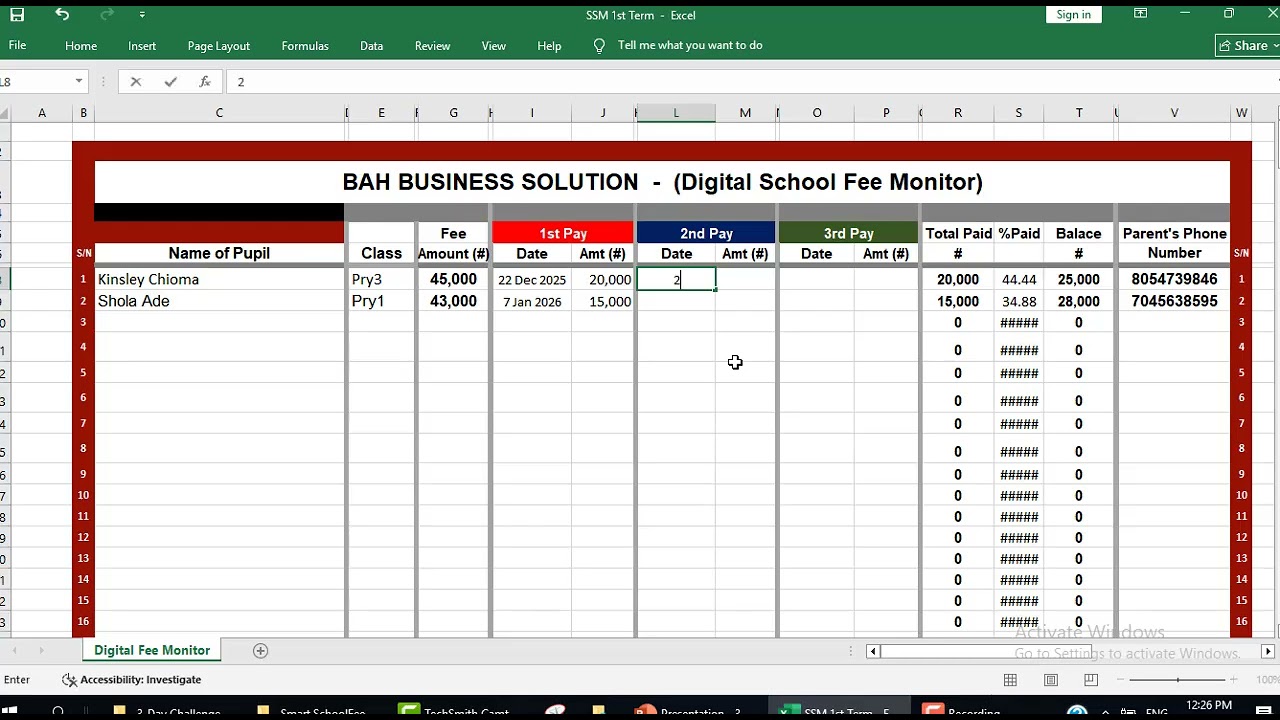The width and height of the screenshot is (1280, 720).
Task: Click the green '3rd Pay' header cell
Action: point(848,233)
